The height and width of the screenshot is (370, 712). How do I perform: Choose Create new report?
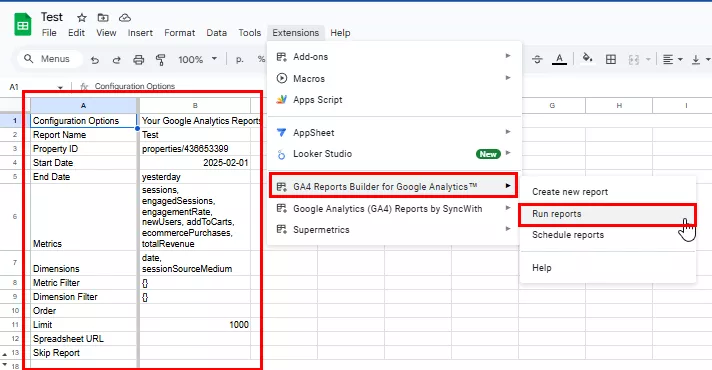tap(608, 192)
